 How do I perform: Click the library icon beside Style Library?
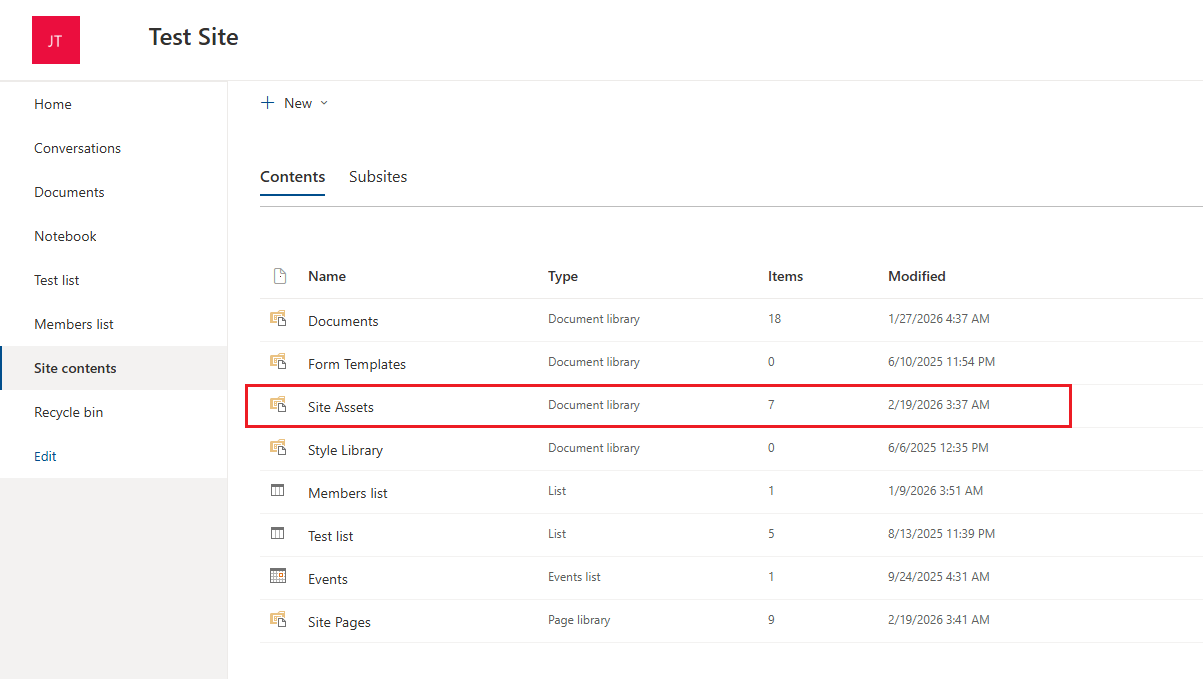click(x=278, y=448)
